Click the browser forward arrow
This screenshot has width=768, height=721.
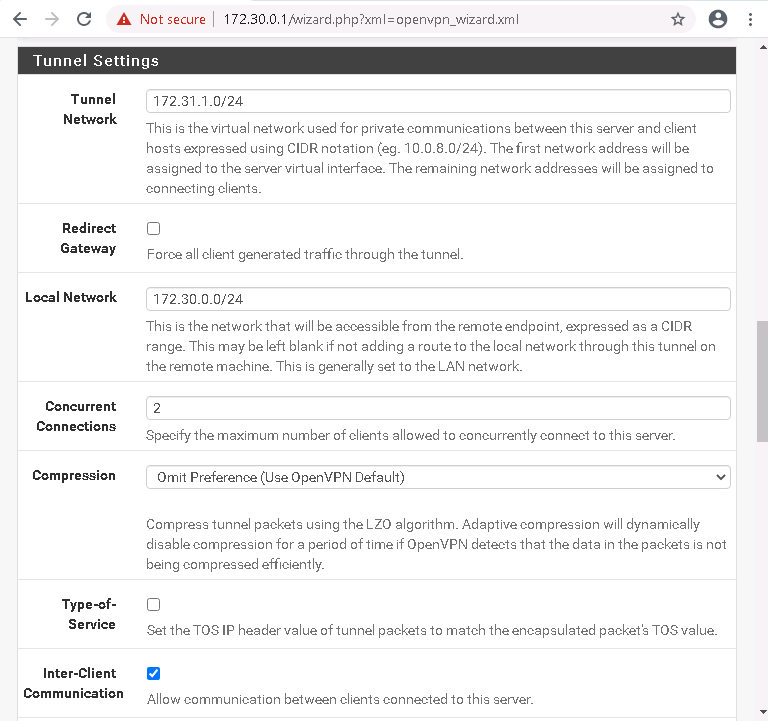(52, 19)
